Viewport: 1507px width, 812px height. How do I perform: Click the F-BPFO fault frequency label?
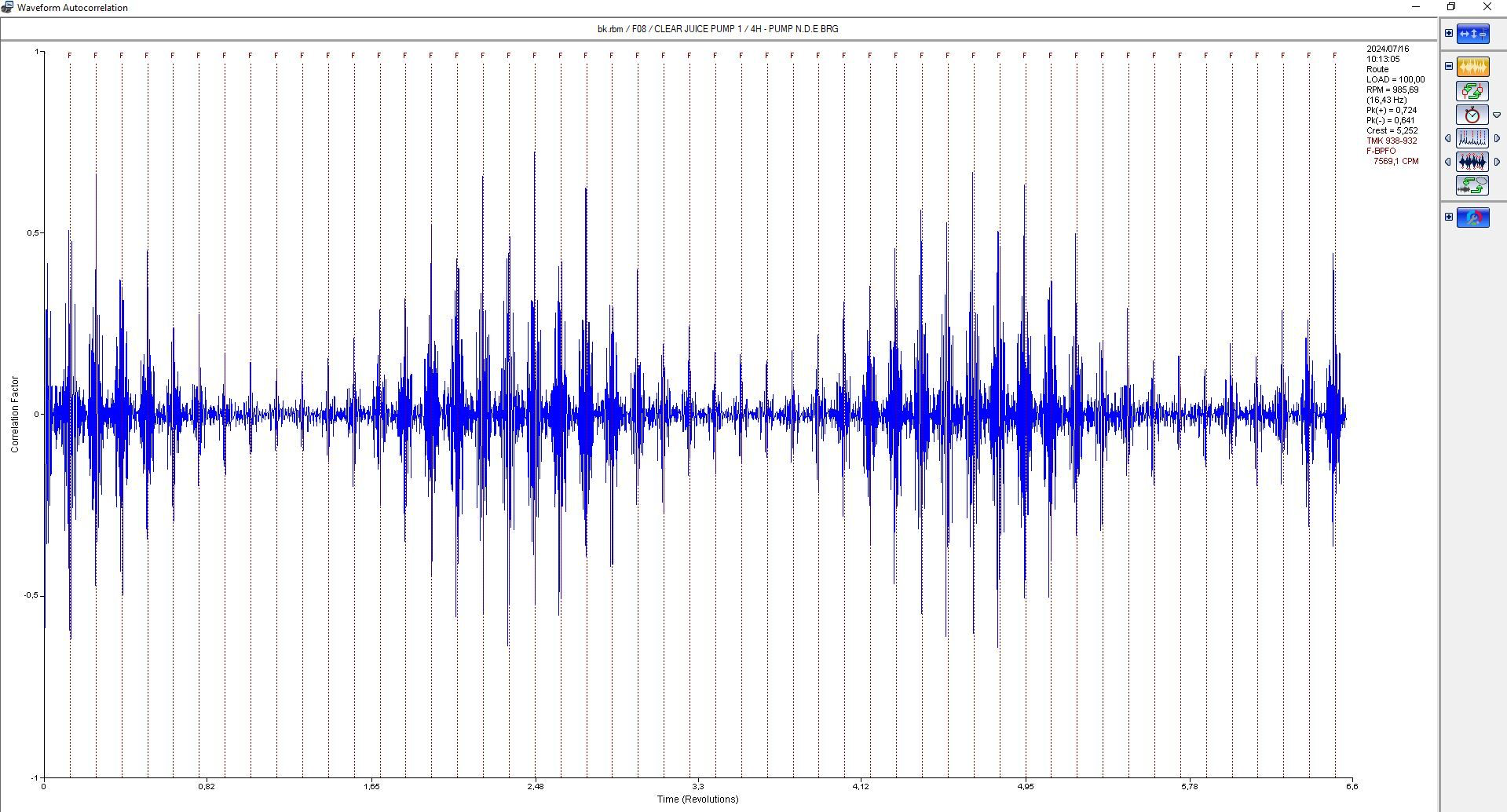(1381, 151)
